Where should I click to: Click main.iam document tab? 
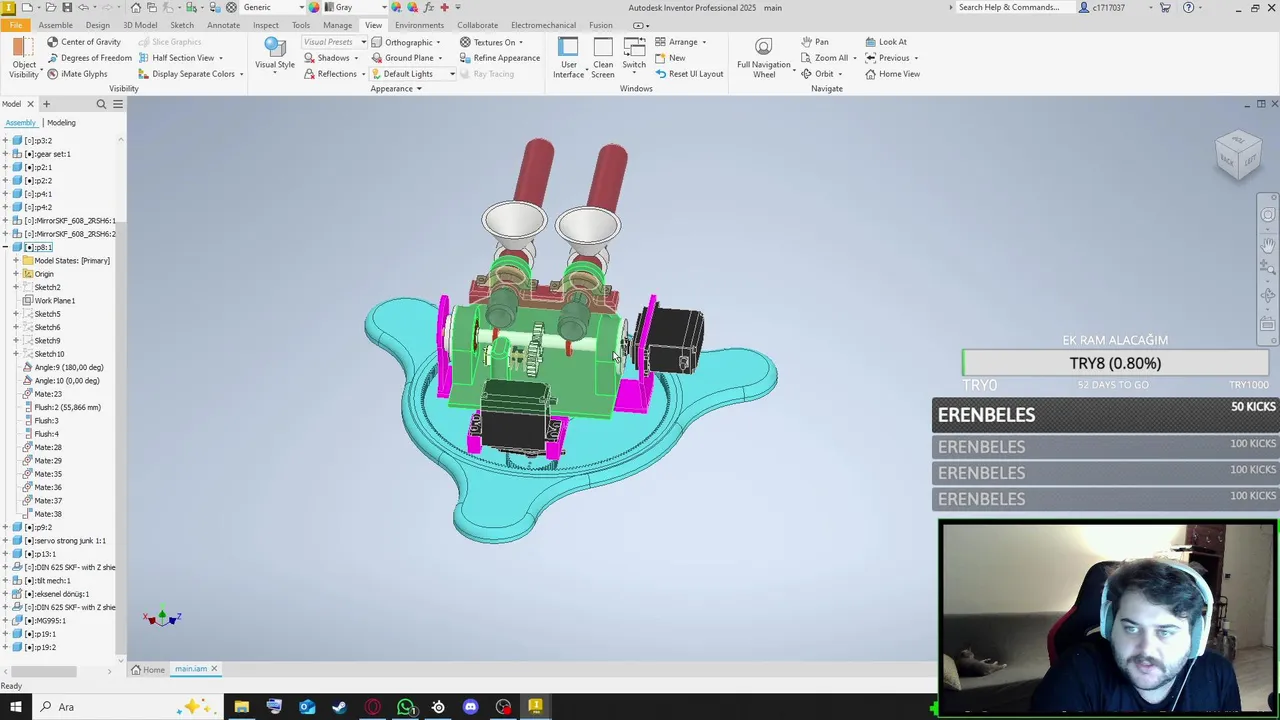coord(191,669)
